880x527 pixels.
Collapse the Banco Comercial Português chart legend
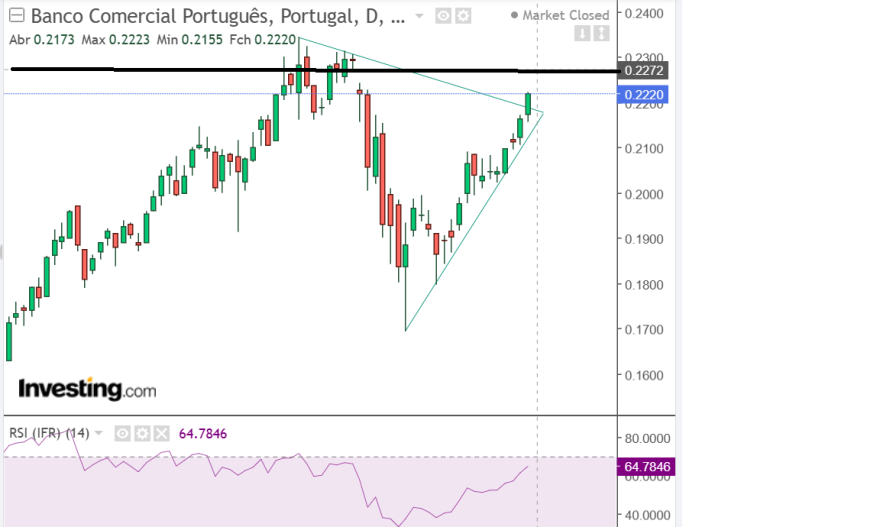click(x=17, y=15)
